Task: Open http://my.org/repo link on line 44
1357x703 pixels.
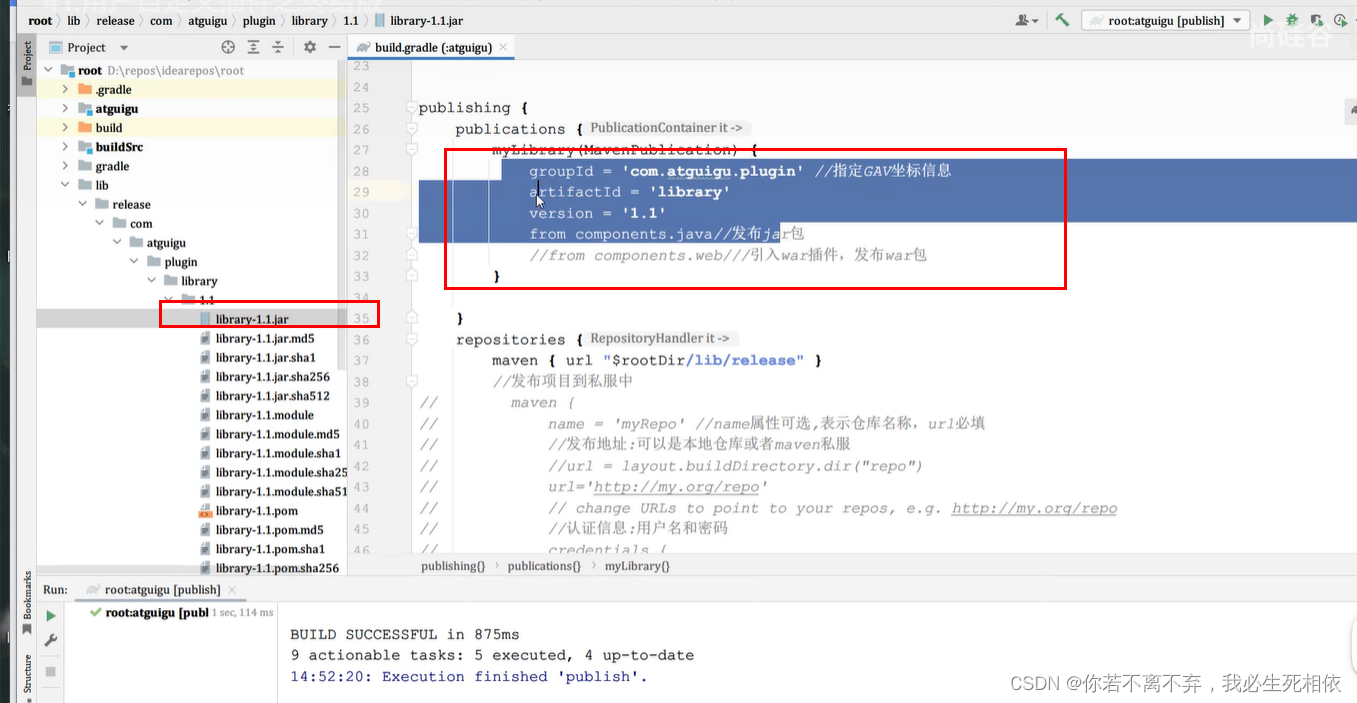Action: click(1034, 508)
